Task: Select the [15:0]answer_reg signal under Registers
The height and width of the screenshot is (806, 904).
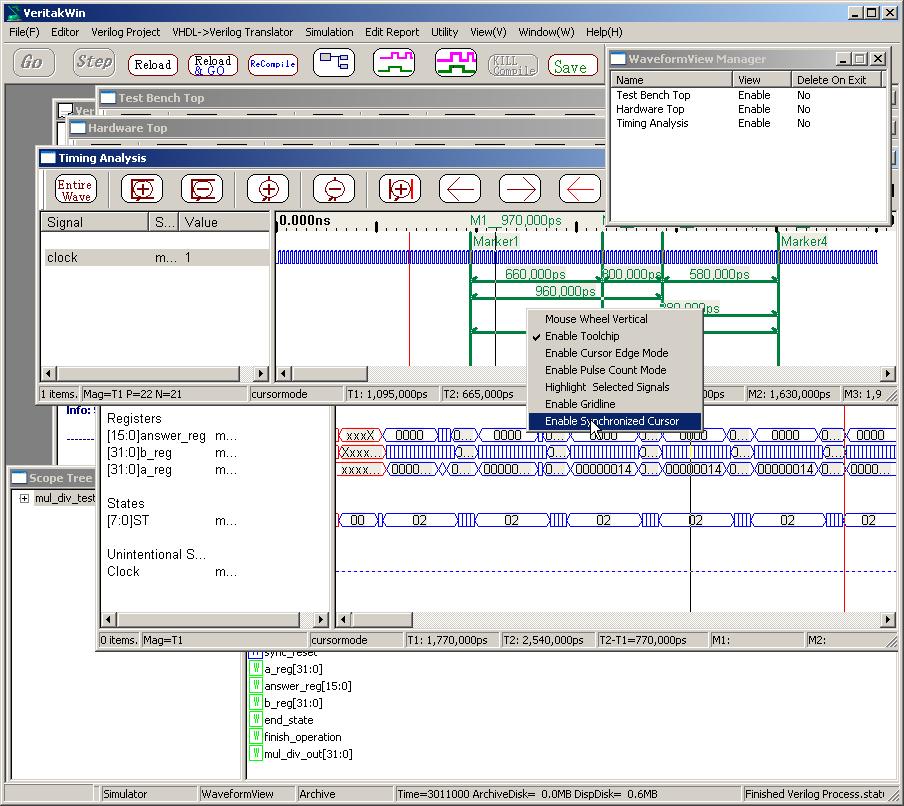Action: pos(156,436)
